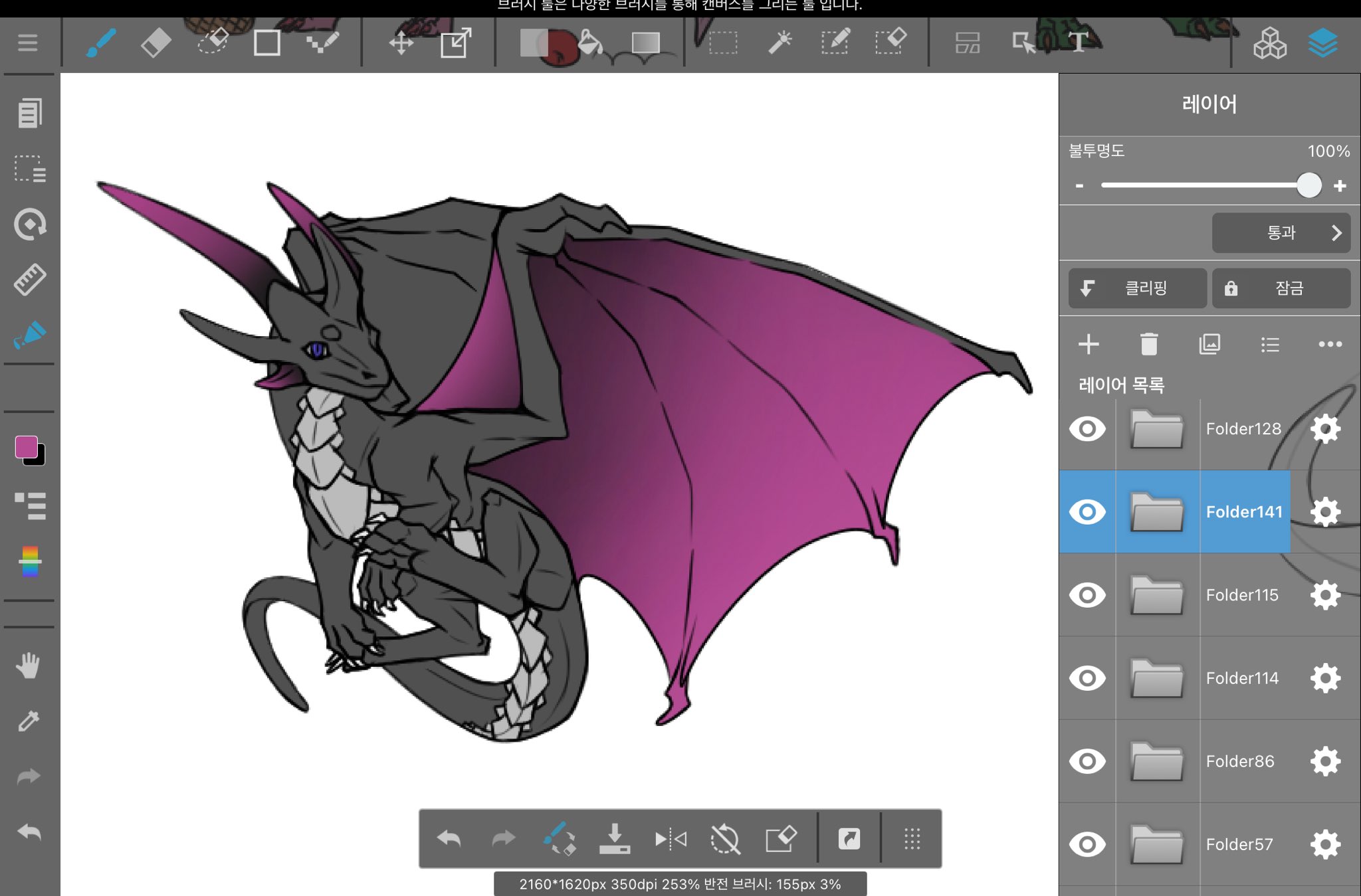Select the Eraser tool

156,43
